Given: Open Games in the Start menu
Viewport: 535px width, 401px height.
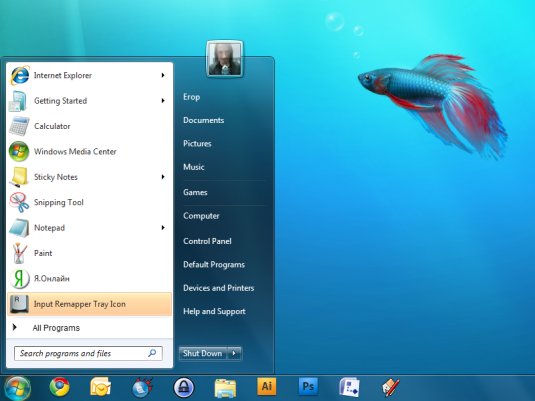Looking at the screenshot, I should (195, 192).
